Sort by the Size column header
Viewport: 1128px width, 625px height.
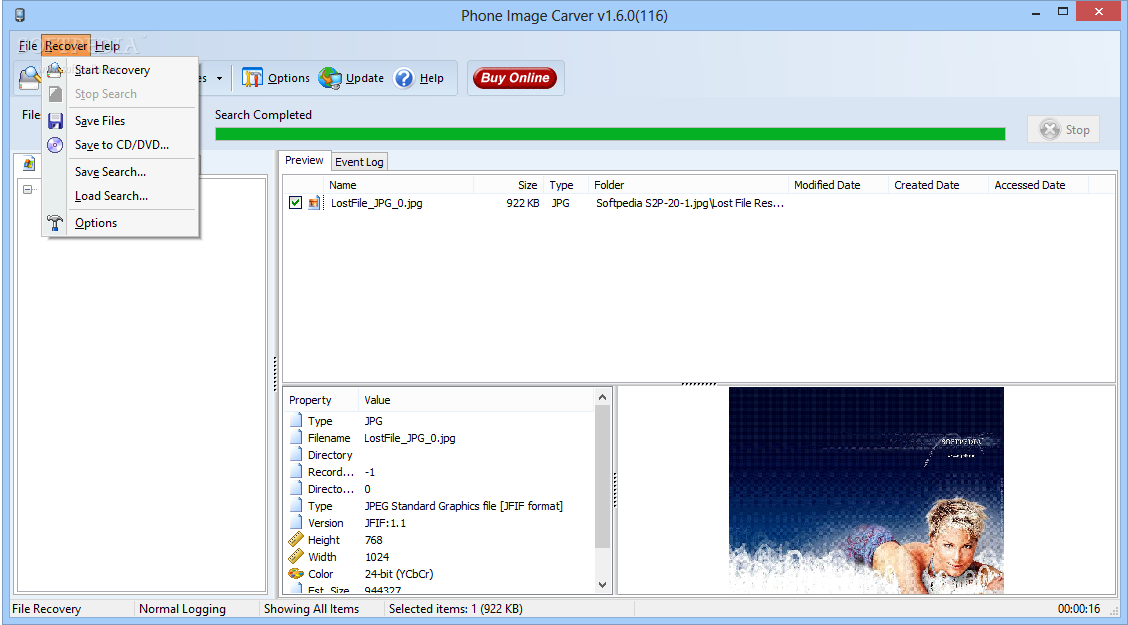[x=508, y=185]
